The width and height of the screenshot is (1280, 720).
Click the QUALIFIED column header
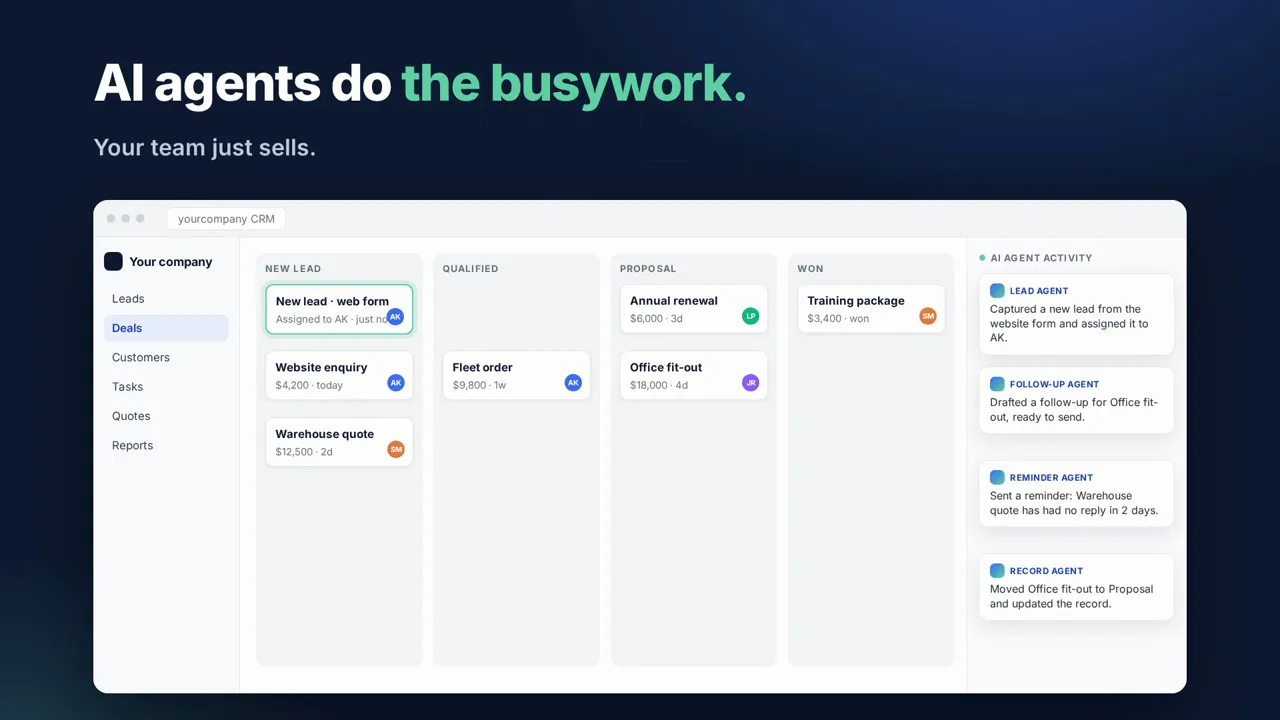pyautogui.click(x=470, y=268)
